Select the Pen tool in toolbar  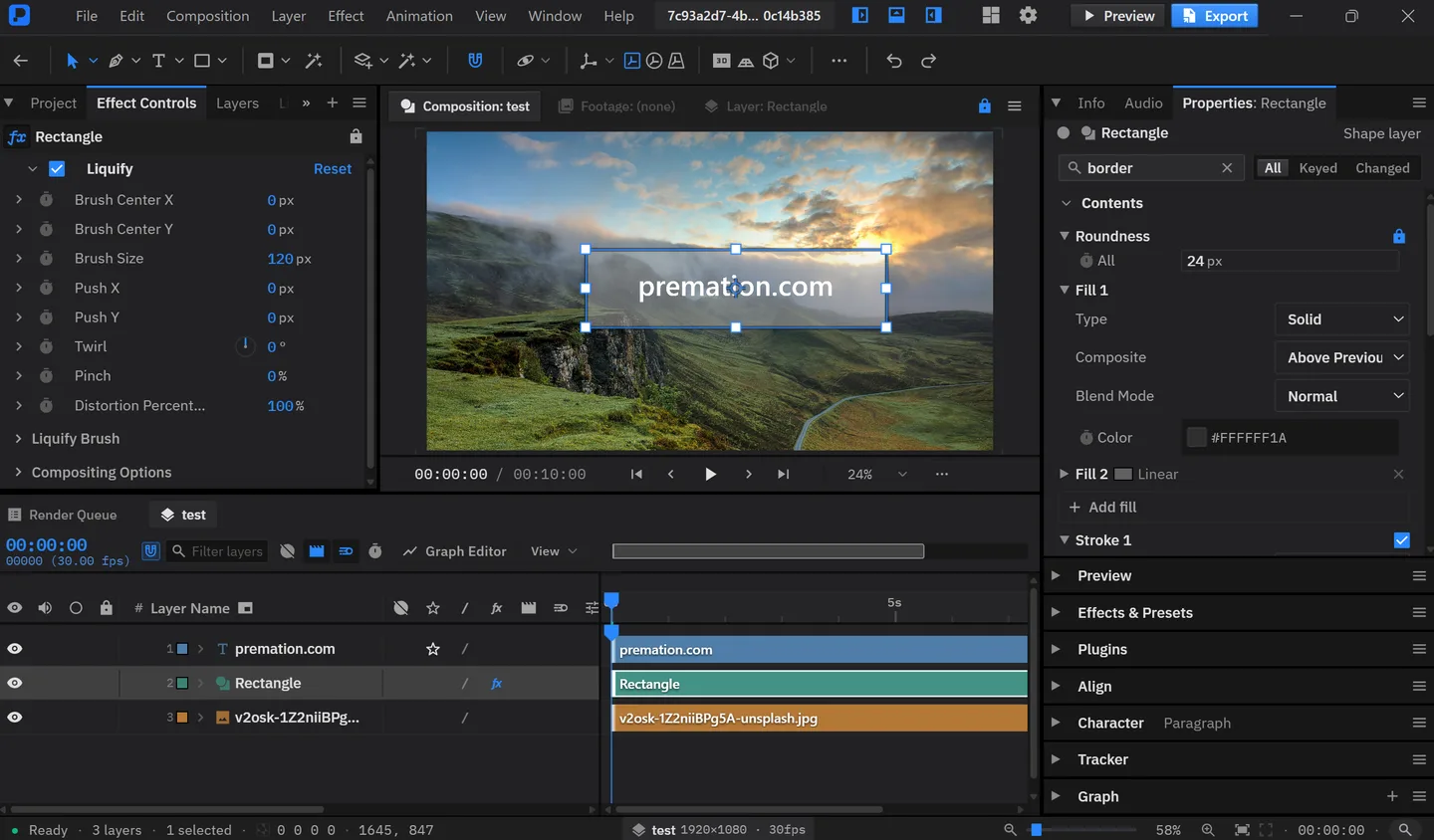[x=116, y=61]
